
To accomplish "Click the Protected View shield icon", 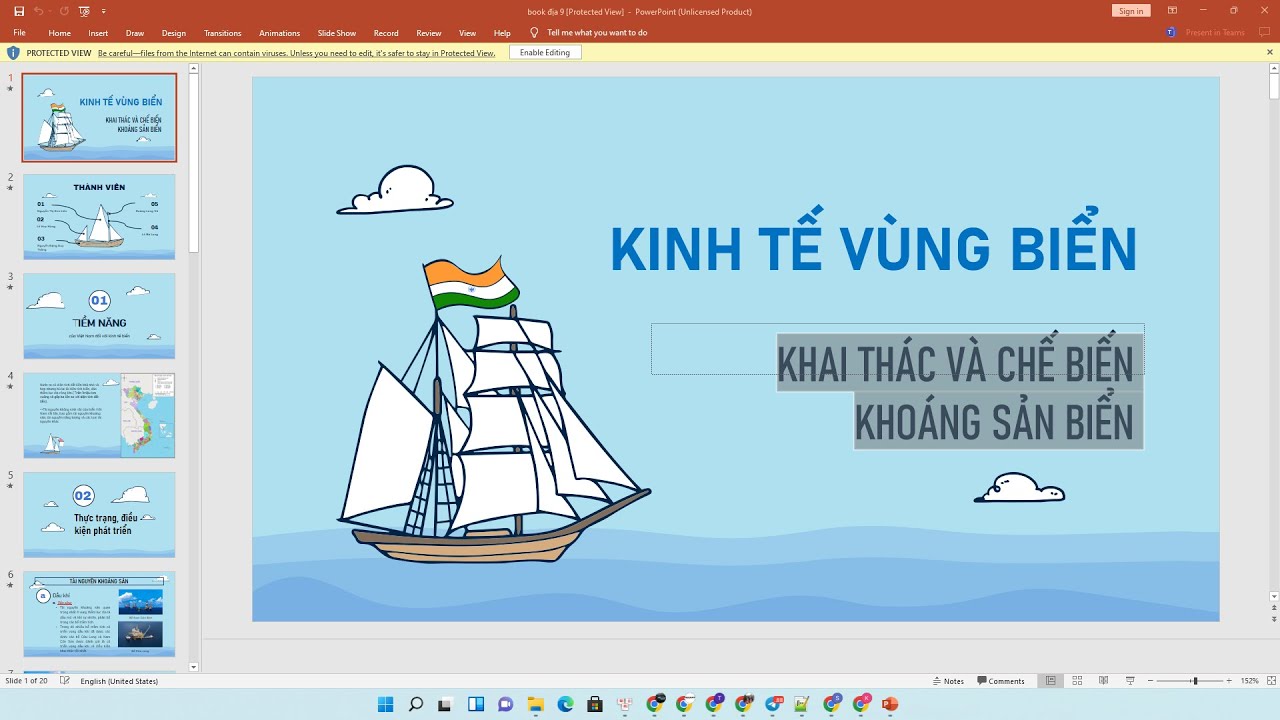I will click(x=13, y=53).
